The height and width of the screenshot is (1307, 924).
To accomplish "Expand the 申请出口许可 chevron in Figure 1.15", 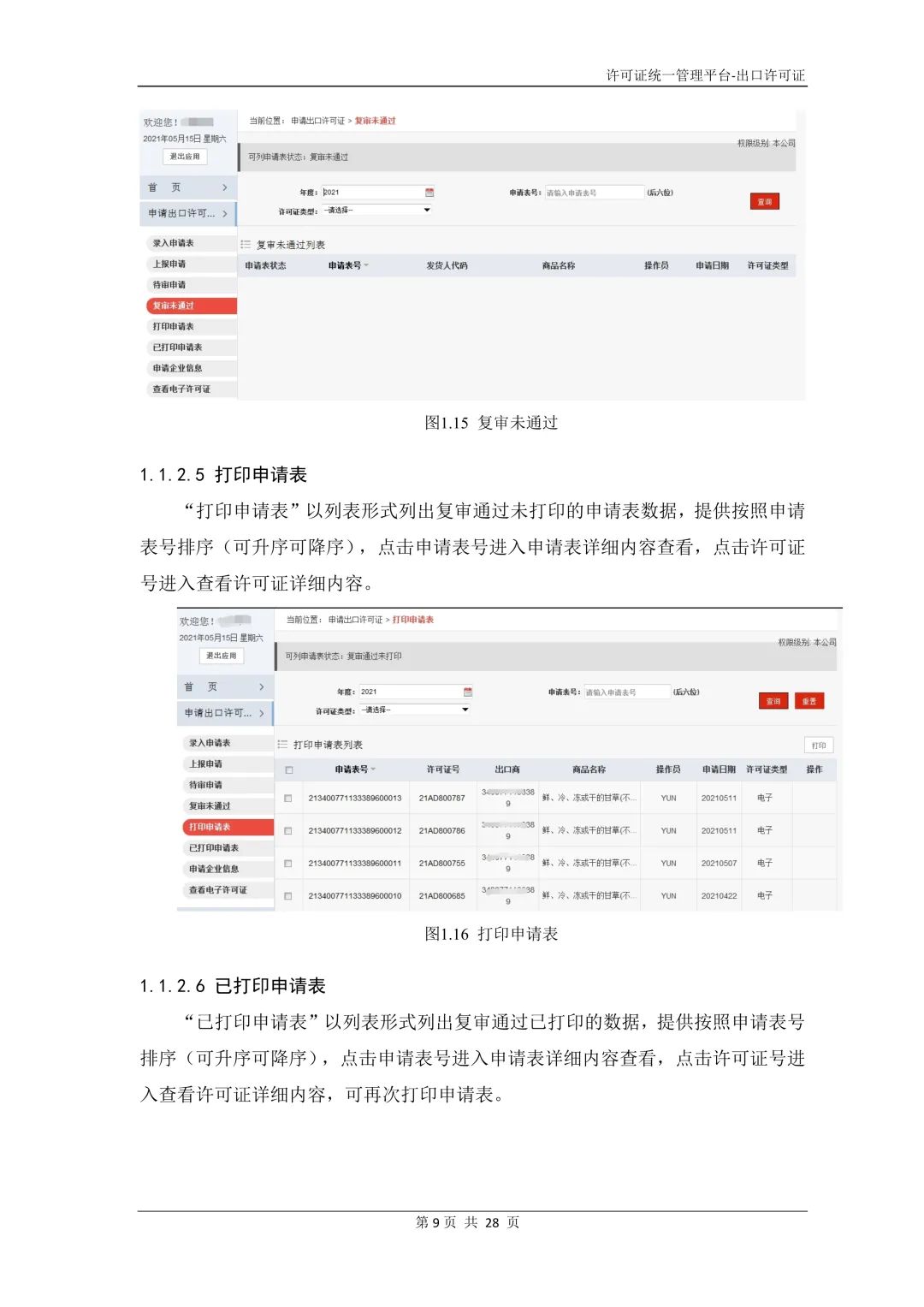I will (x=225, y=214).
